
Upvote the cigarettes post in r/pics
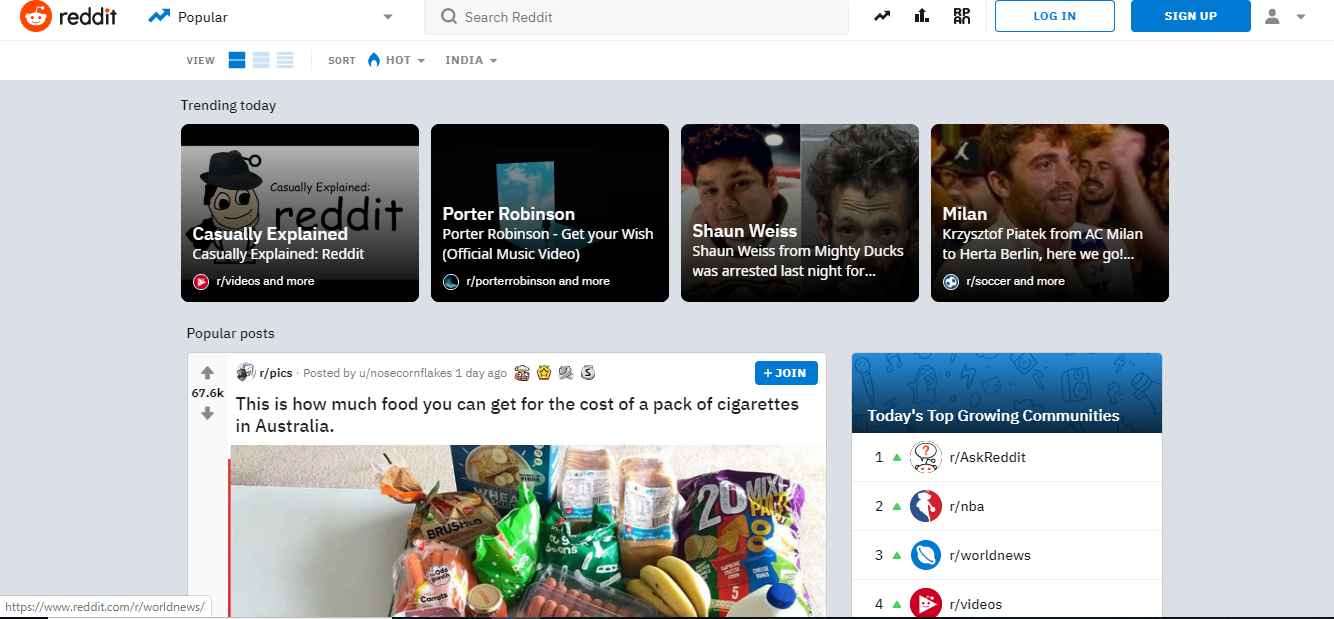(207, 373)
